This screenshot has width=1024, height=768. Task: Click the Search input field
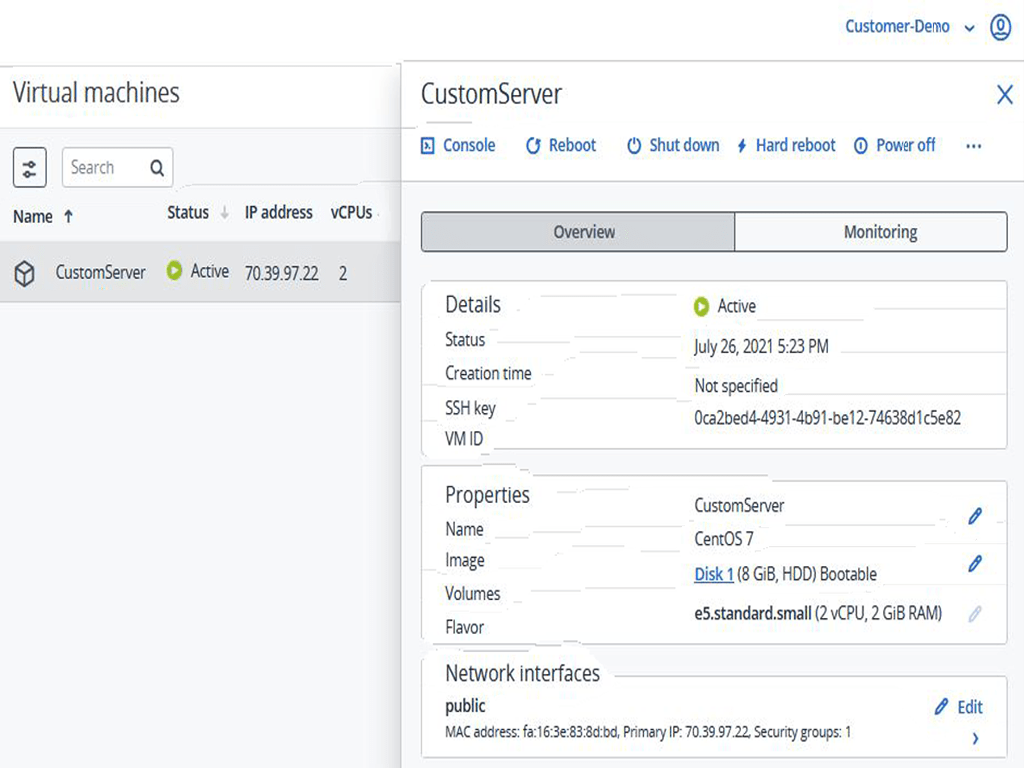pyautogui.click(x=105, y=168)
